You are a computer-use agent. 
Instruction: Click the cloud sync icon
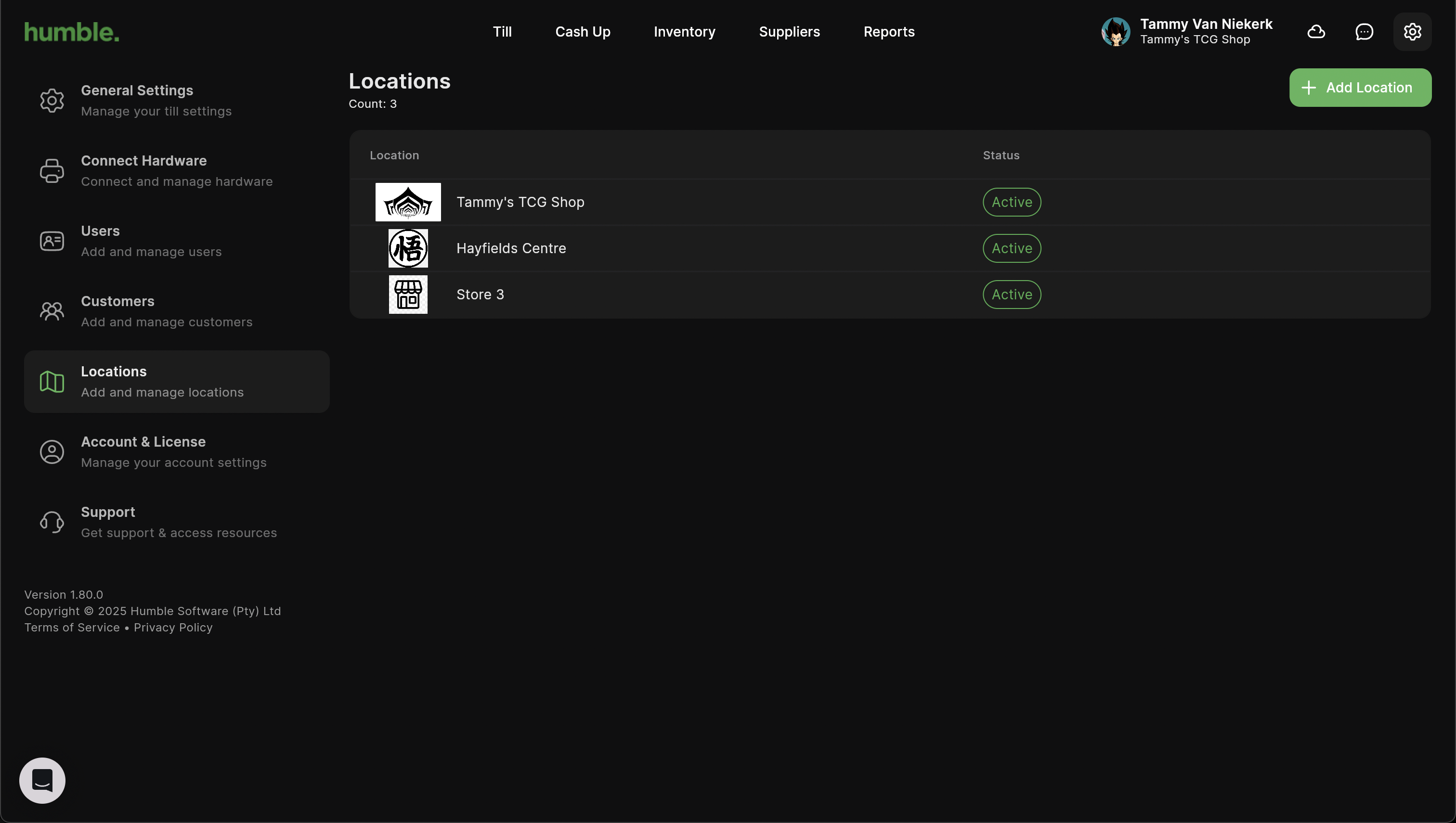click(x=1316, y=32)
